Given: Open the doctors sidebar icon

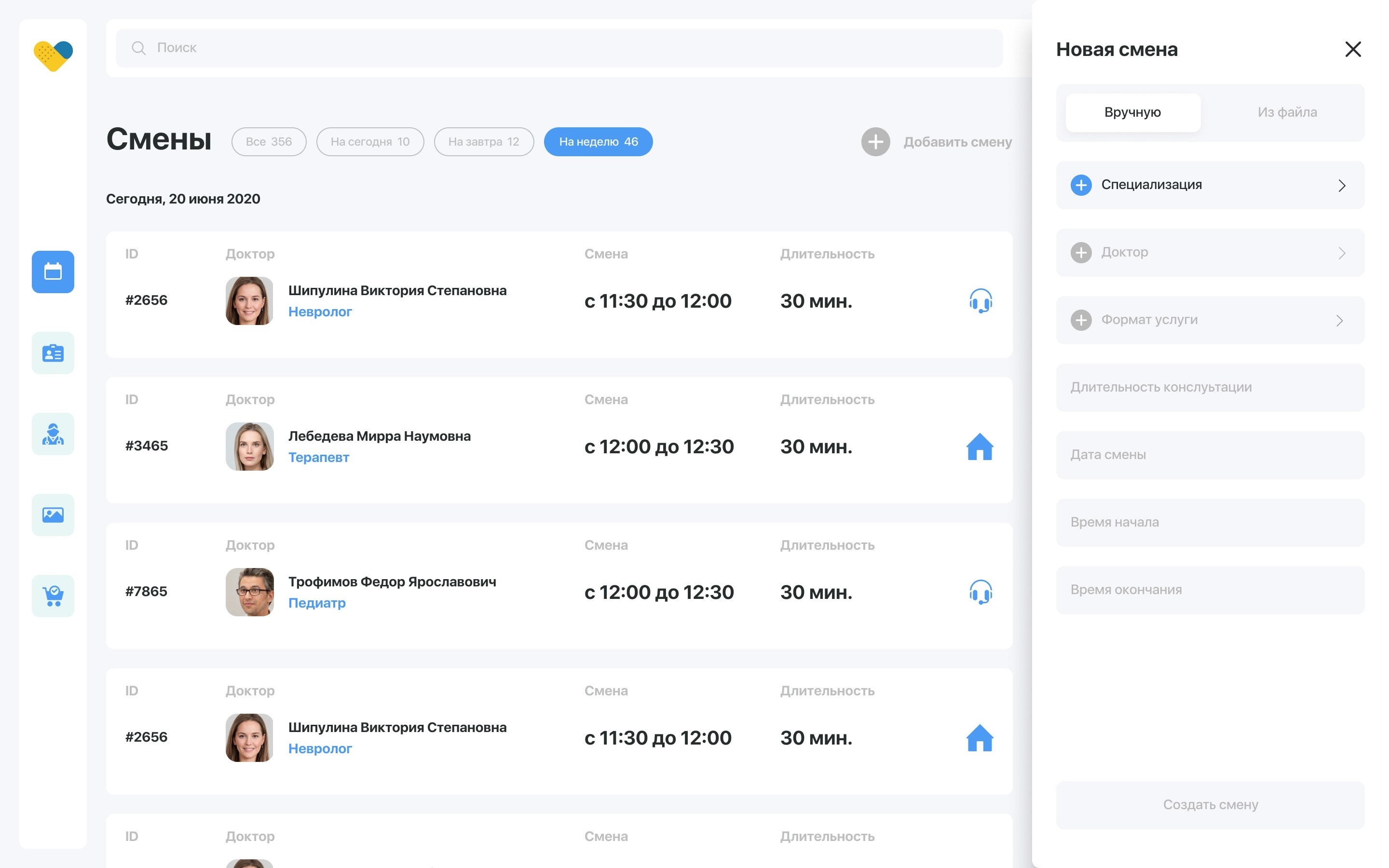Looking at the screenshot, I should [x=53, y=434].
